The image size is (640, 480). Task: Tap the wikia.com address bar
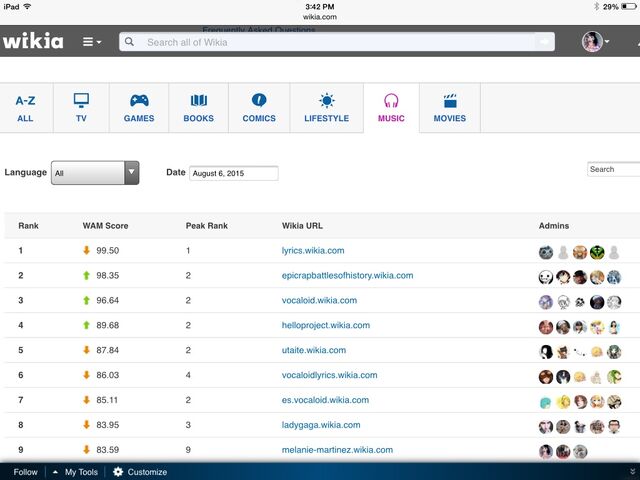320,17
